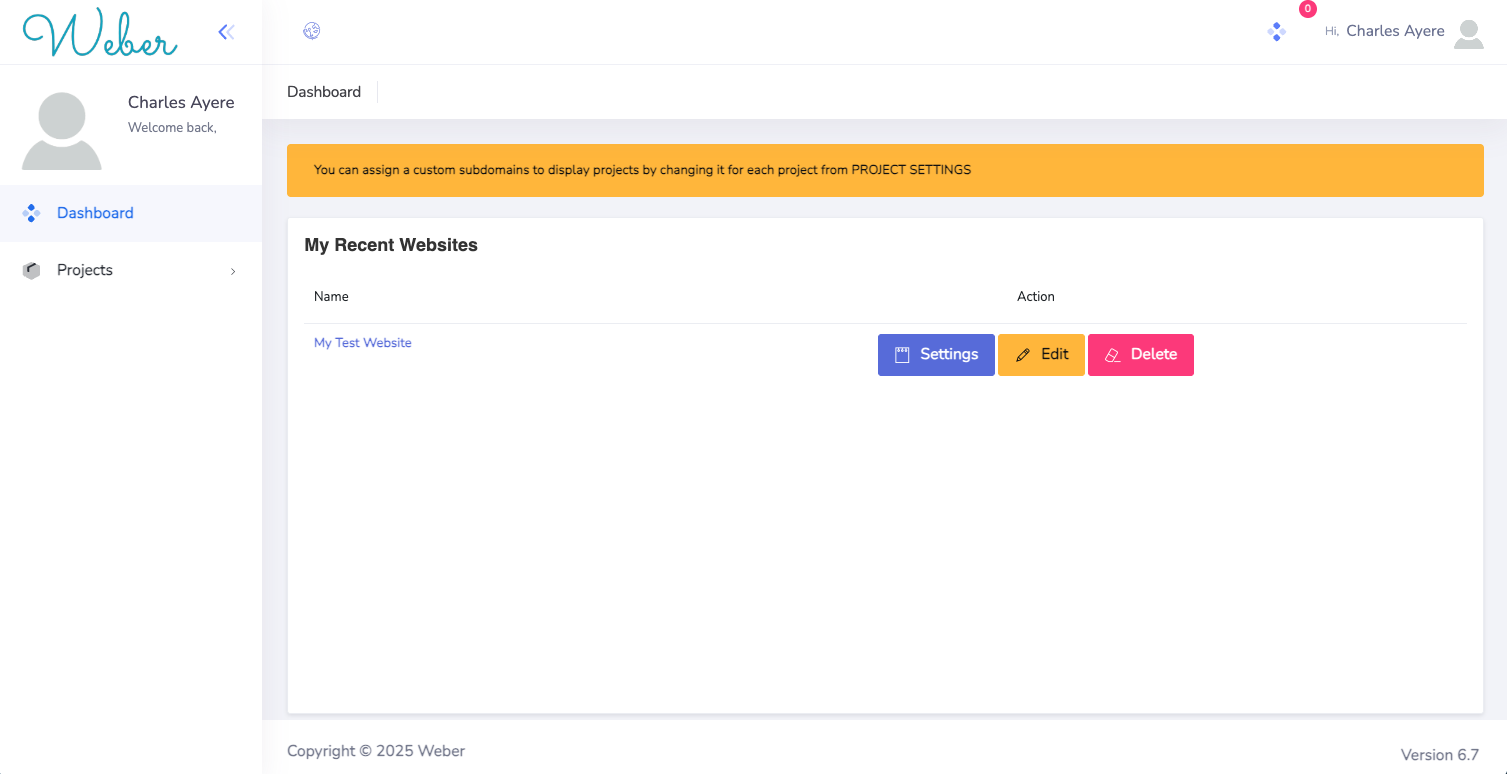This screenshot has width=1507, height=774.
Task: Click the eraser icon on the Delete button
Action: coord(1112,354)
